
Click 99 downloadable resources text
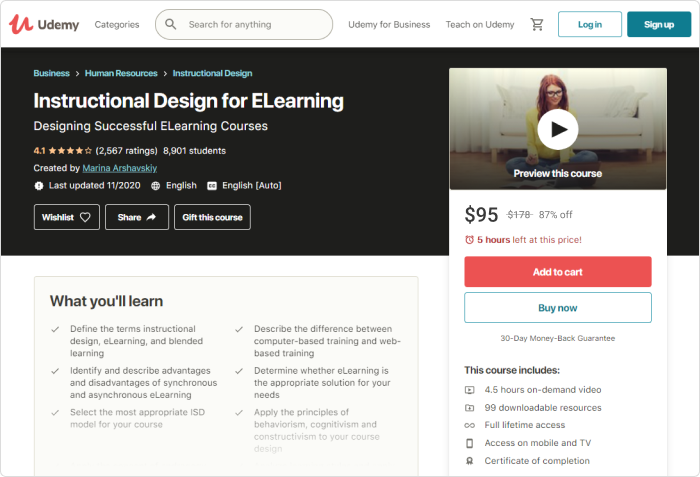543,408
